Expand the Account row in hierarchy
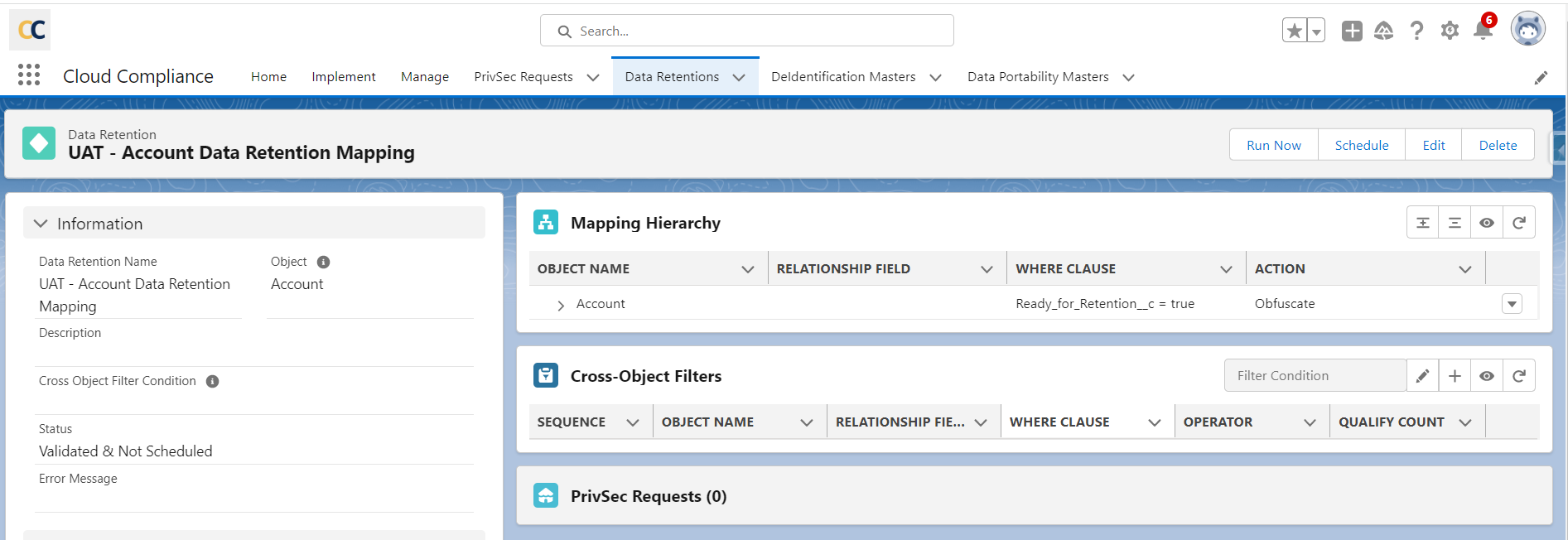The height and width of the screenshot is (540, 1568). 561,305
